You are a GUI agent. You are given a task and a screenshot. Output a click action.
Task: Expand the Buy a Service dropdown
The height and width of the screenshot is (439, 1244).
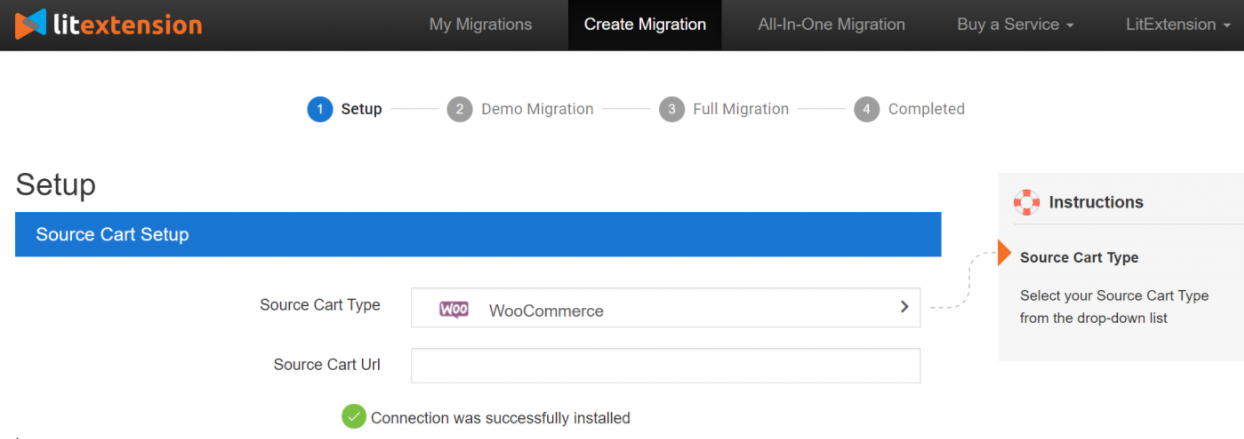coord(1015,24)
